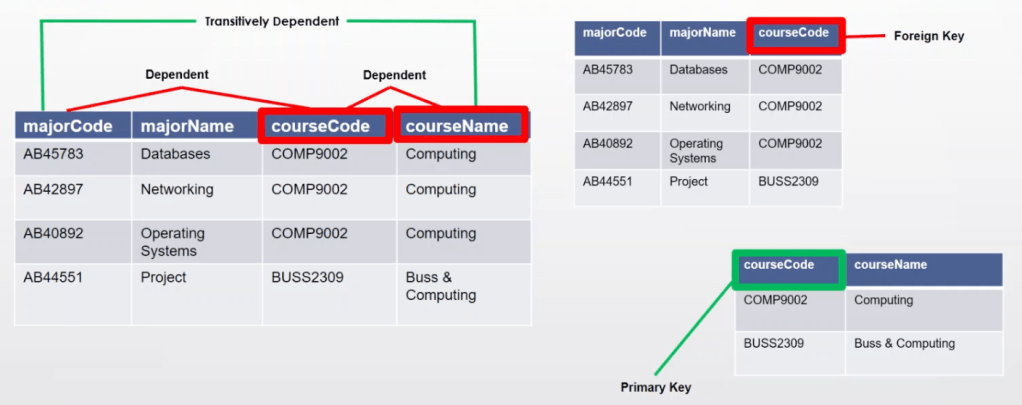Select Networking cell in the large left table

click(177, 190)
